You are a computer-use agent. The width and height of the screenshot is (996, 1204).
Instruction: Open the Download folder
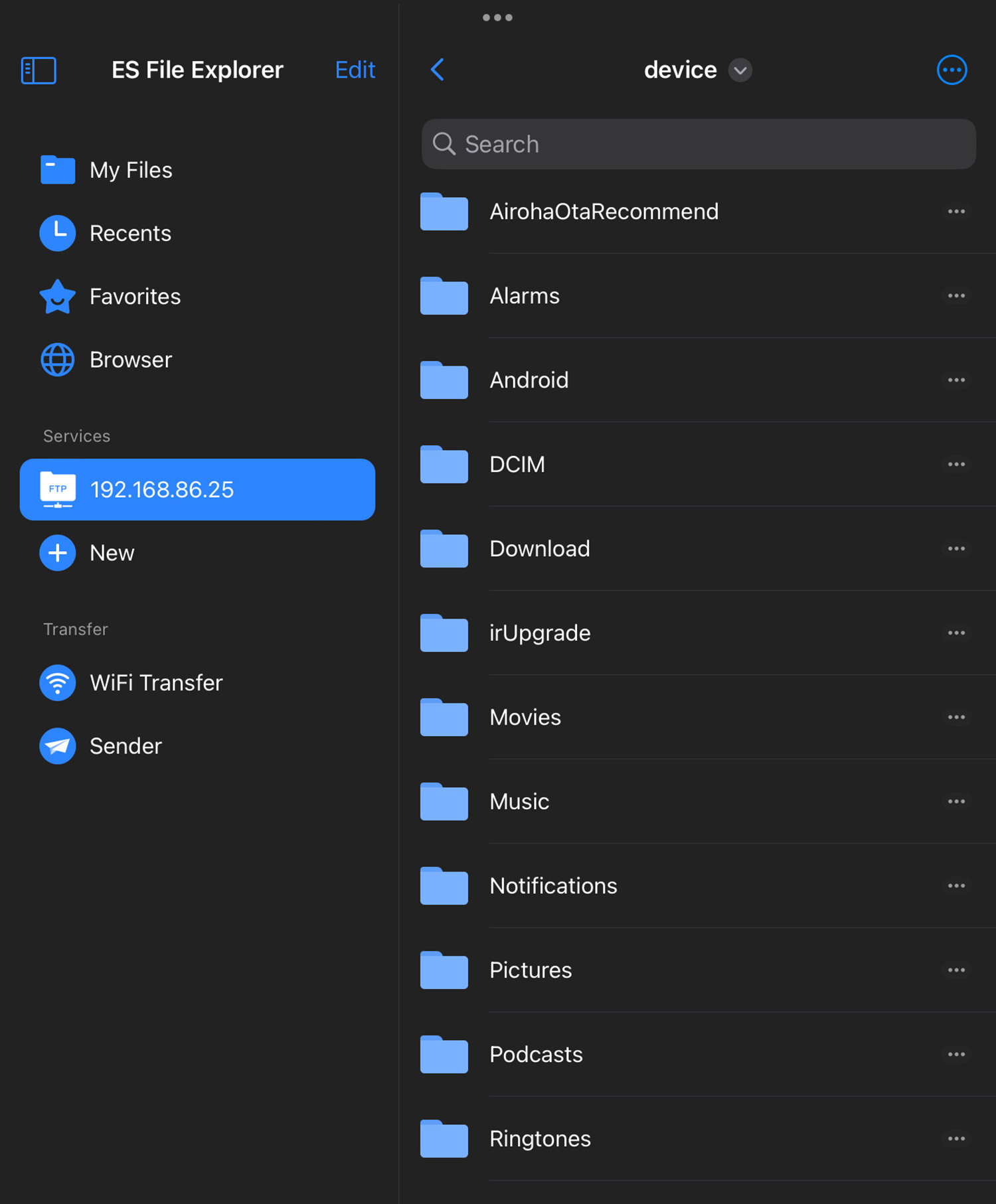697,549
